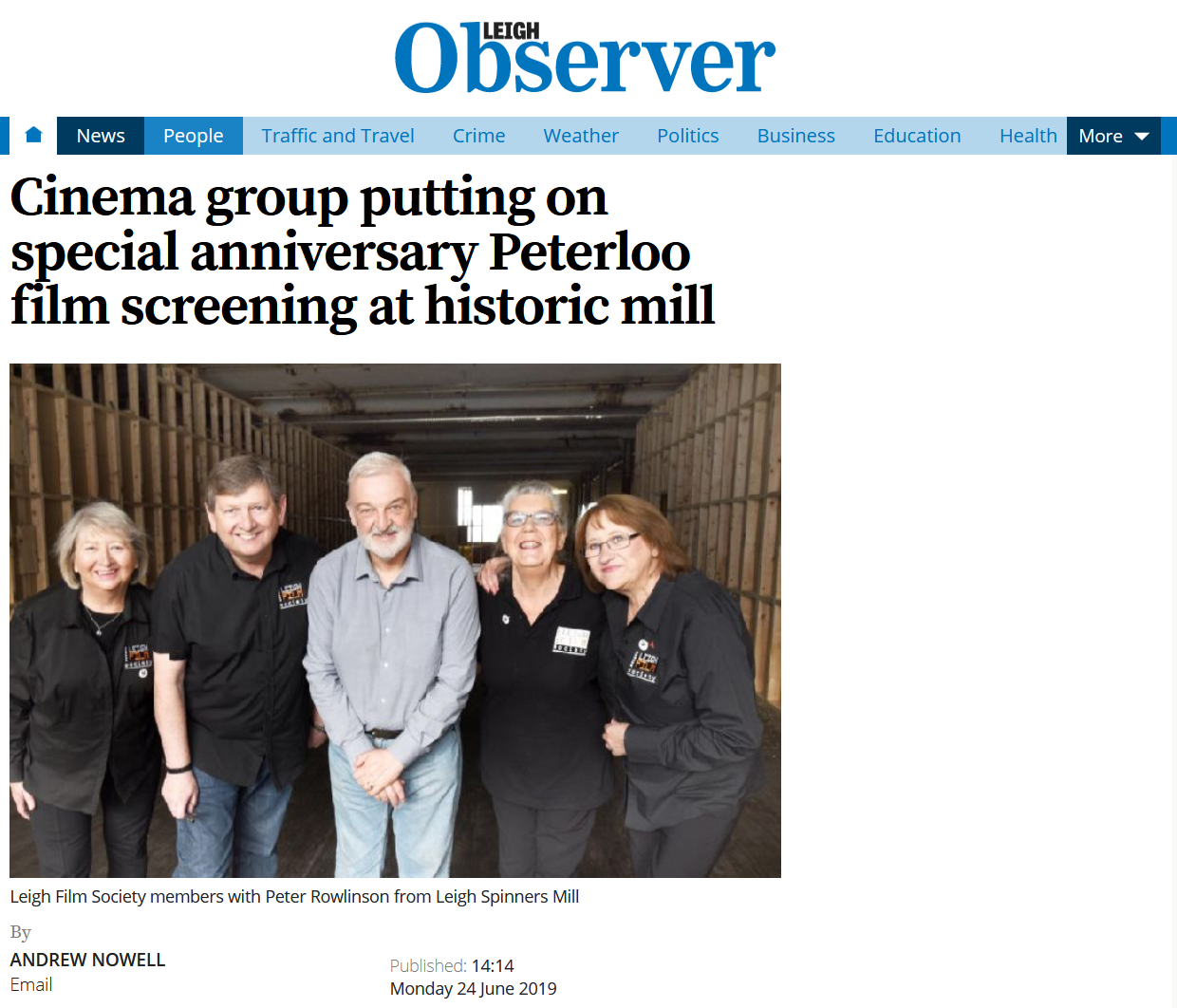The height and width of the screenshot is (1008, 1177).
Task: Click author name Andrew Nowell
Action: coord(87,960)
